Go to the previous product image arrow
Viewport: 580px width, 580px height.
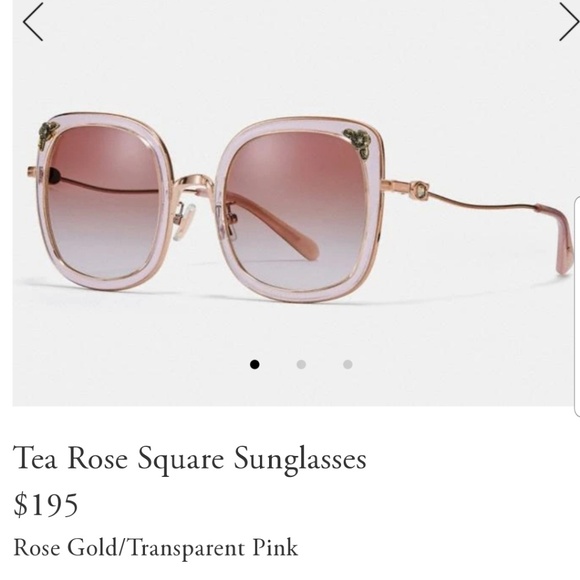[x=33, y=21]
